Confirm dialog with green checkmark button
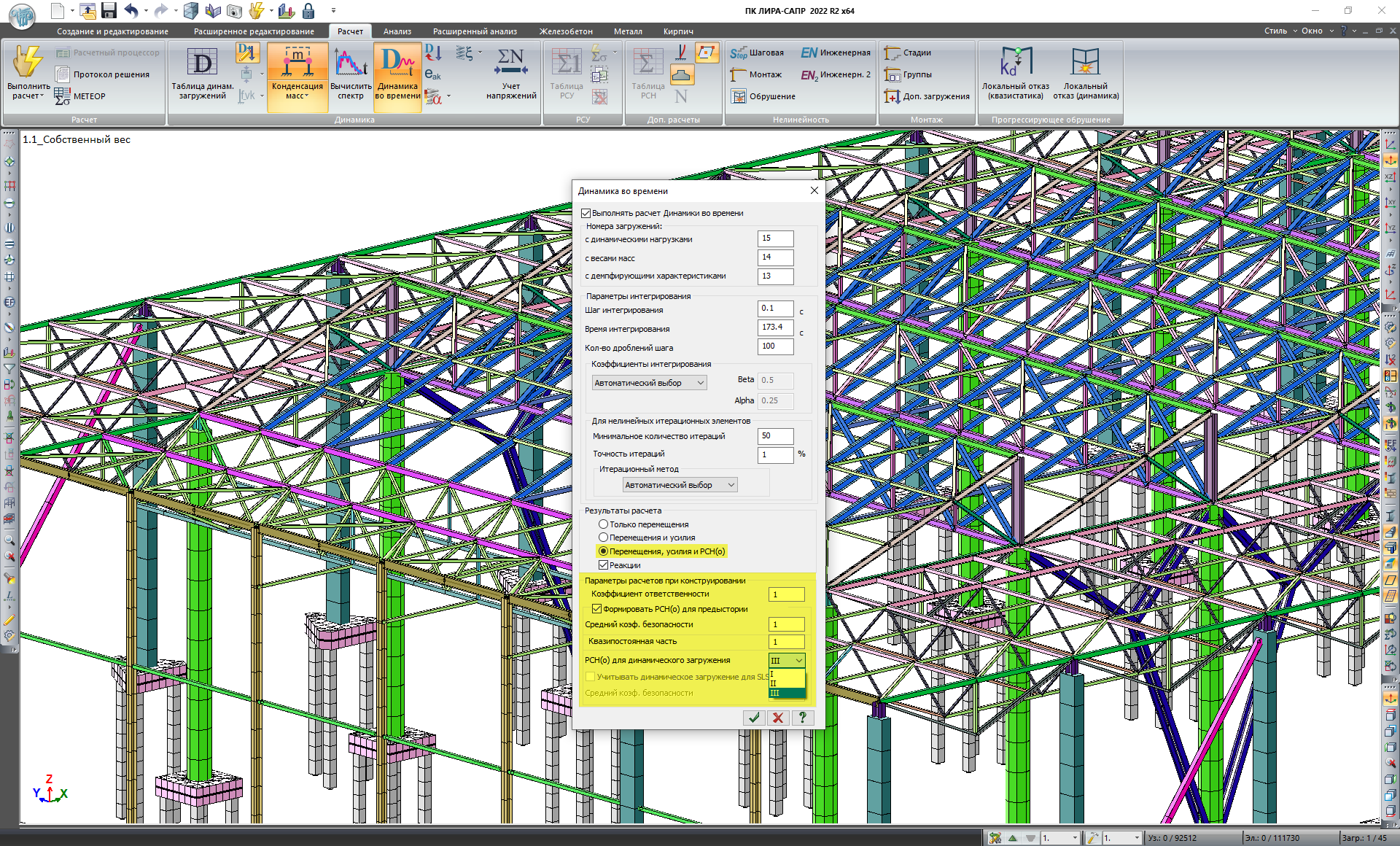The height and width of the screenshot is (846, 1400). point(754,718)
